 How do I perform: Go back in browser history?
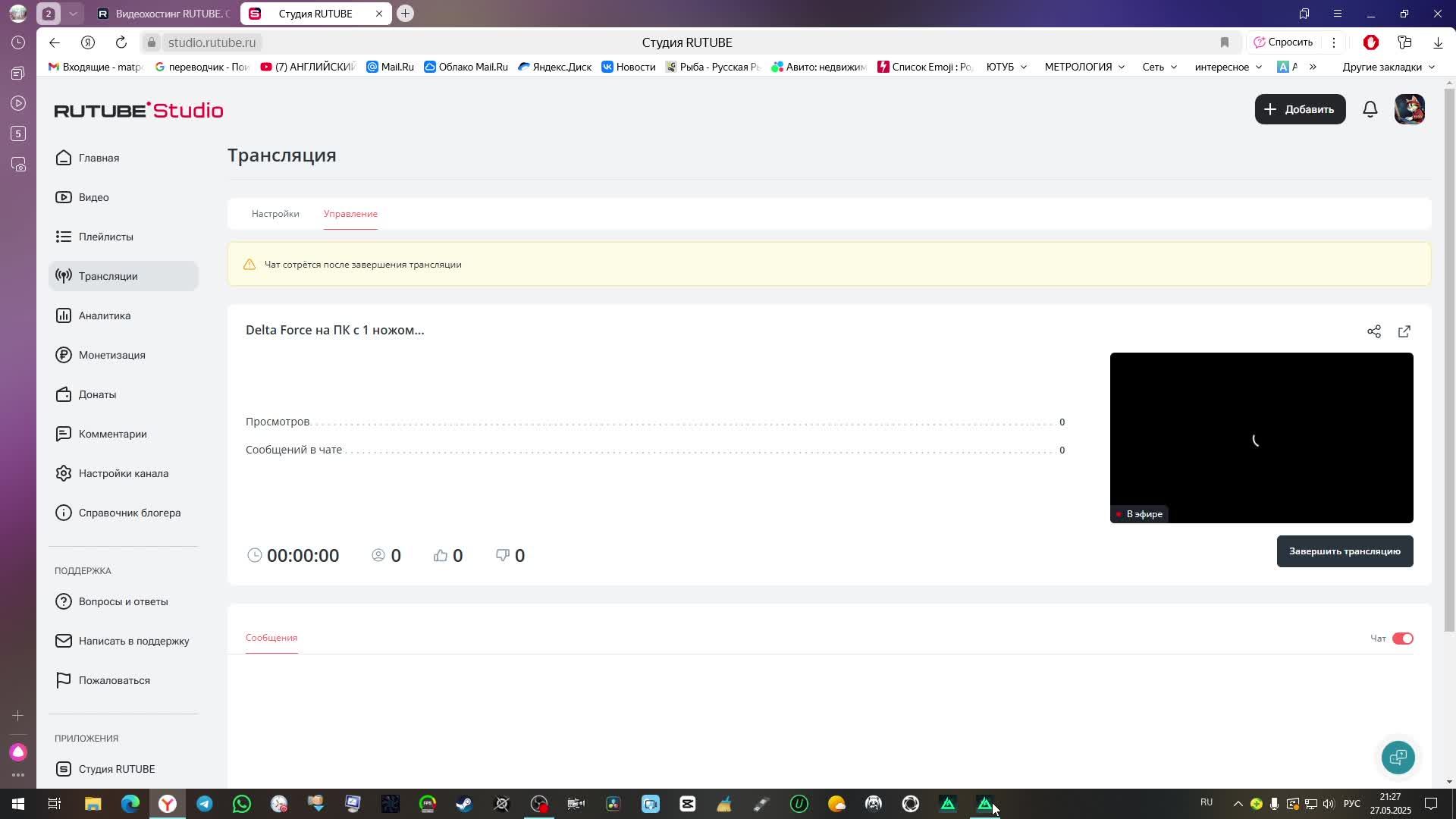tap(54, 42)
